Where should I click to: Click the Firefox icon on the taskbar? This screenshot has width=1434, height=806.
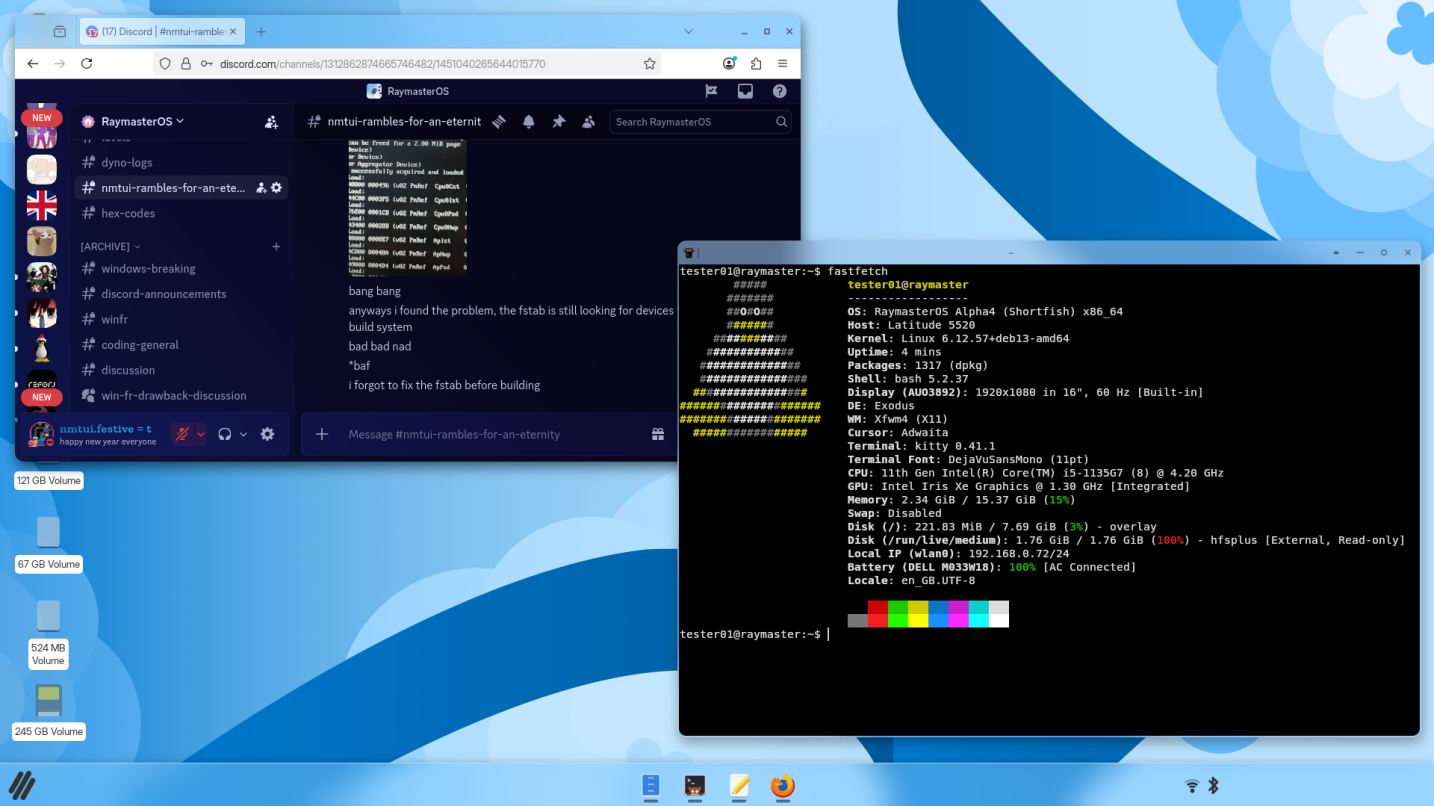coord(783,787)
